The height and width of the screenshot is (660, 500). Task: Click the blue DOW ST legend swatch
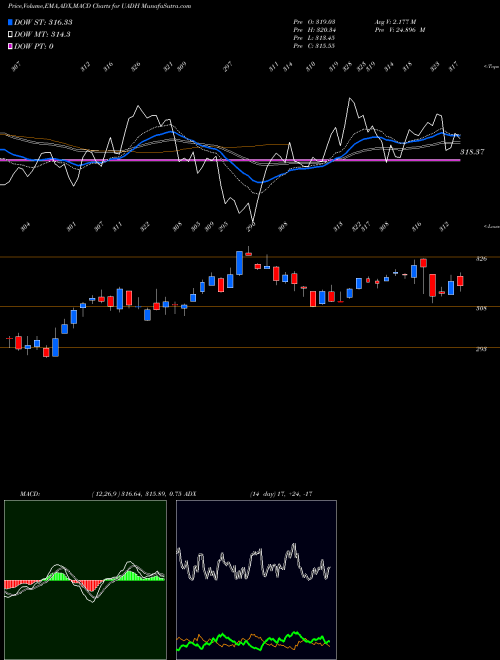(10, 22)
